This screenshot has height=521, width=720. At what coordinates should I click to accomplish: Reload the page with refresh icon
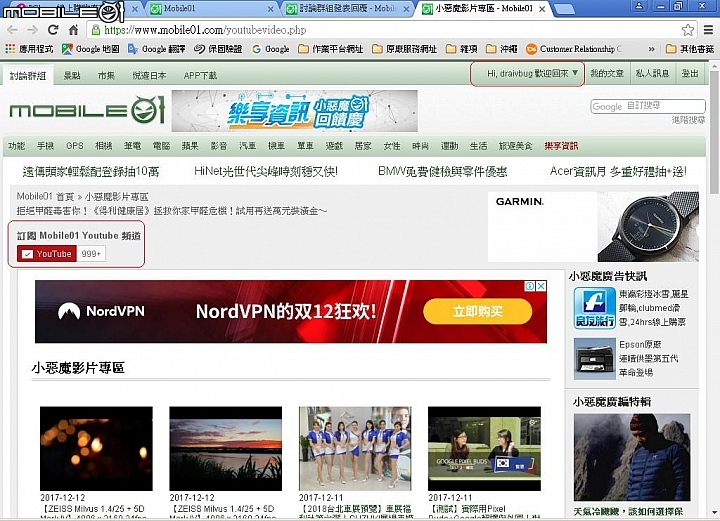(53, 30)
